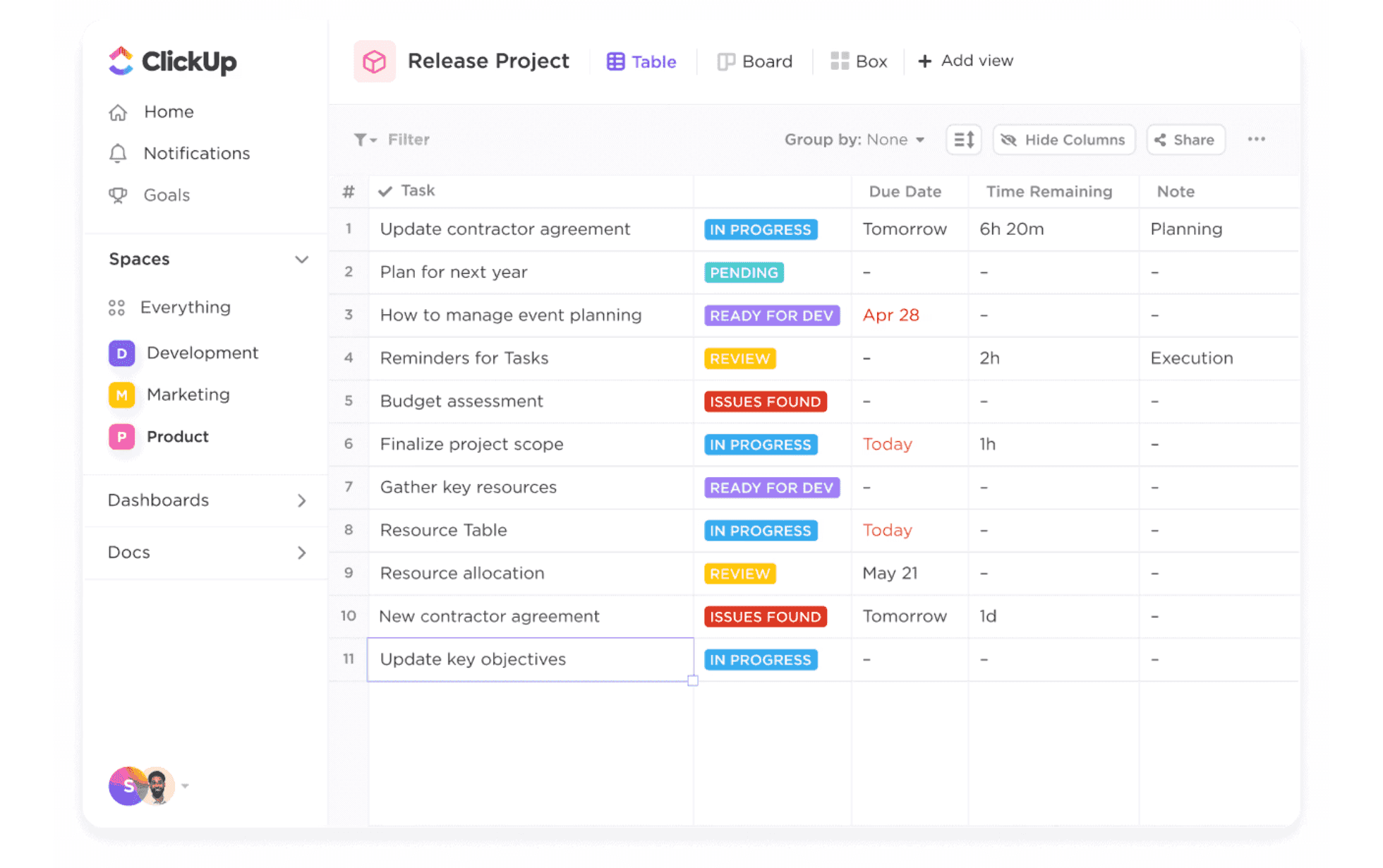
Task: Open the sort icon next to Group by
Action: coord(963,139)
